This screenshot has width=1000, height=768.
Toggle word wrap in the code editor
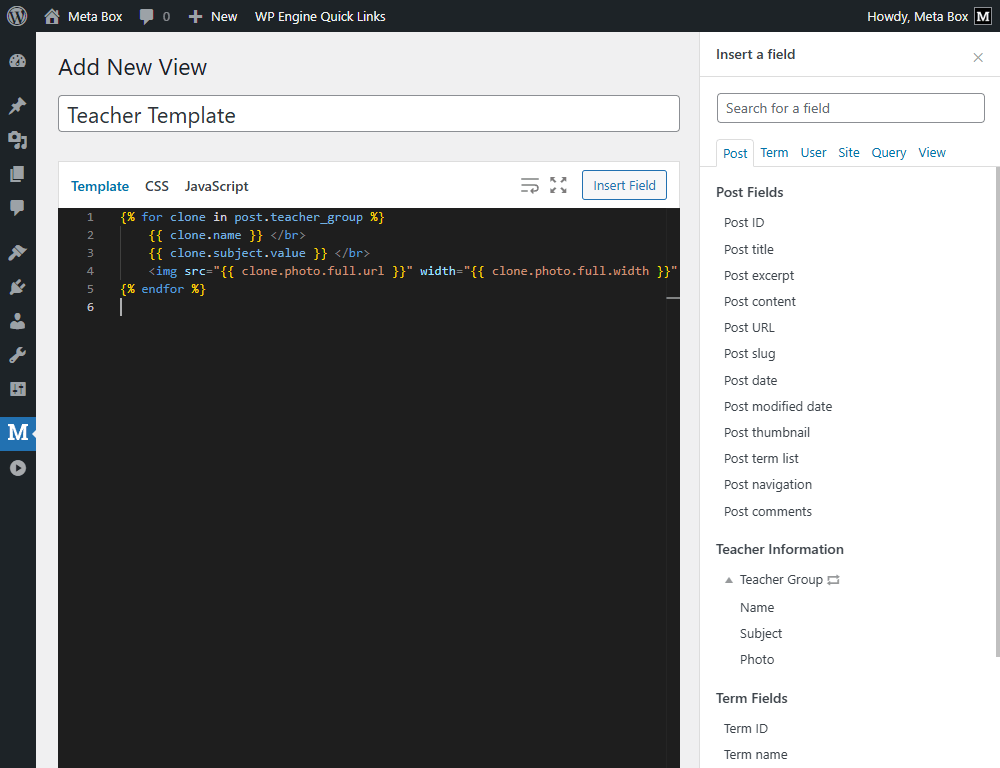tap(530, 185)
